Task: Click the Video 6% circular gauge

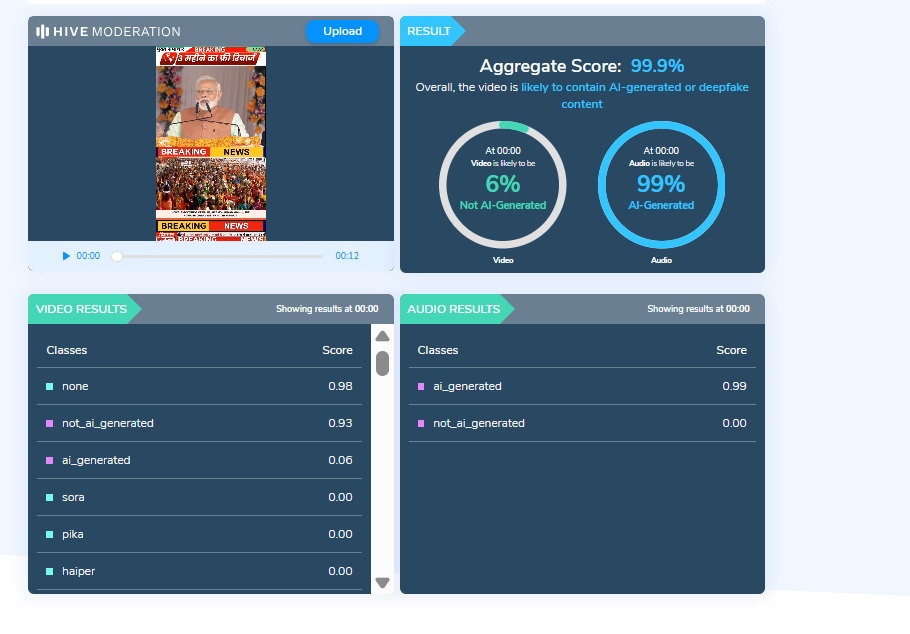Action: tap(503, 184)
